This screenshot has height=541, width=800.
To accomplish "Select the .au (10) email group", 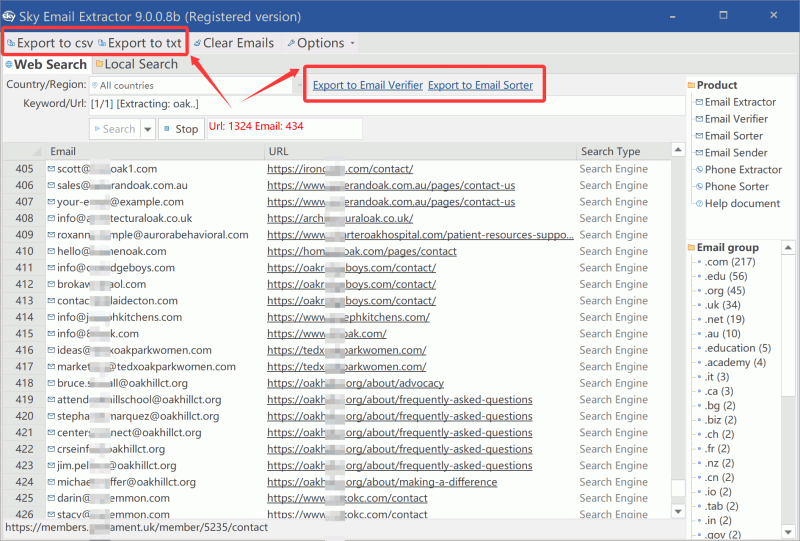I will click(x=722, y=333).
